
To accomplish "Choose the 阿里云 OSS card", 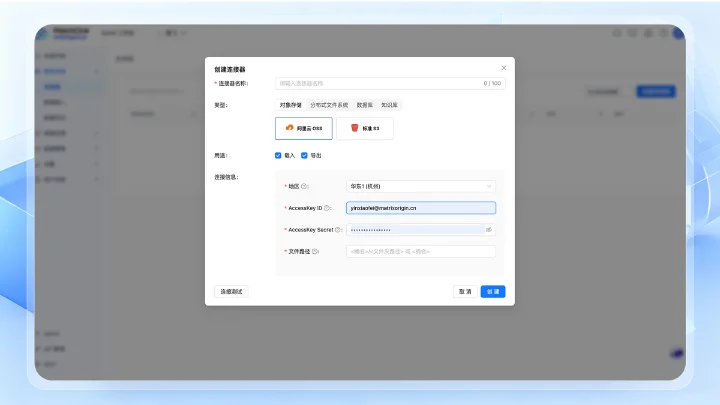I will [304, 128].
